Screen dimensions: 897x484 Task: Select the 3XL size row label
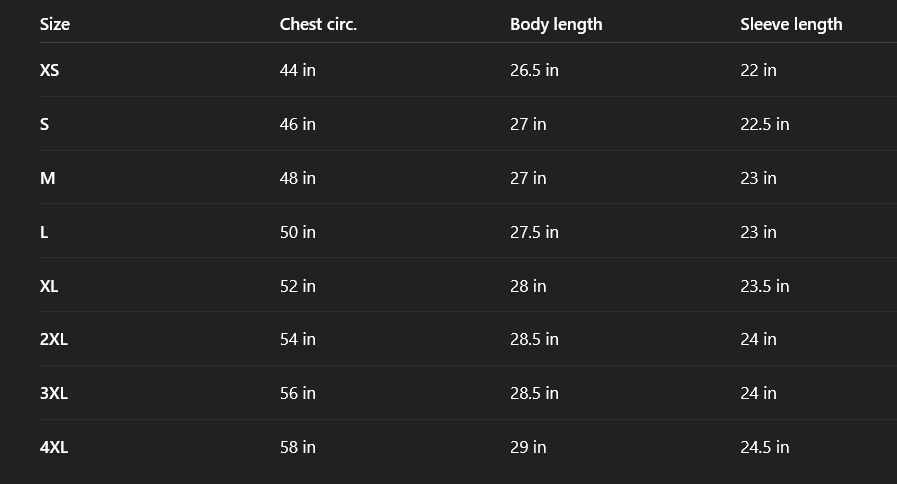click(54, 393)
